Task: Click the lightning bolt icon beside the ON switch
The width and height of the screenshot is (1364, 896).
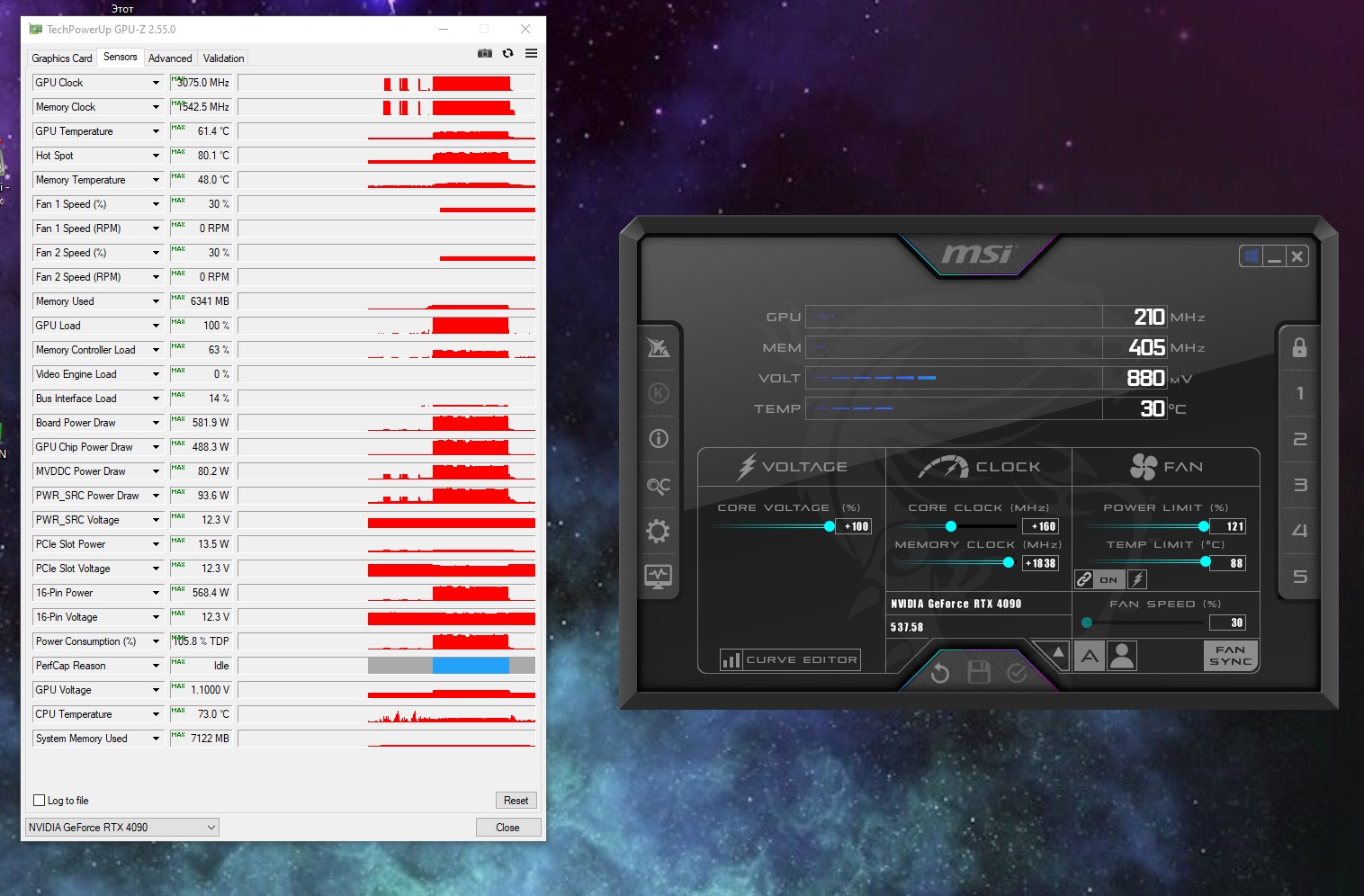Action: (1137, 579)
